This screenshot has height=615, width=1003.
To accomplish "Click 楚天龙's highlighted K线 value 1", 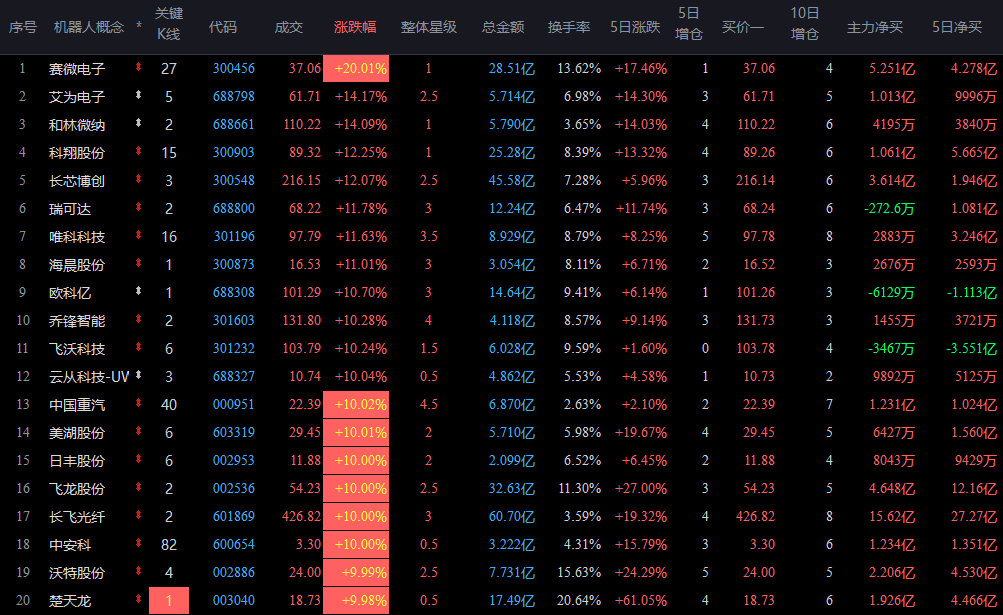I will click(x=169, y=600).
